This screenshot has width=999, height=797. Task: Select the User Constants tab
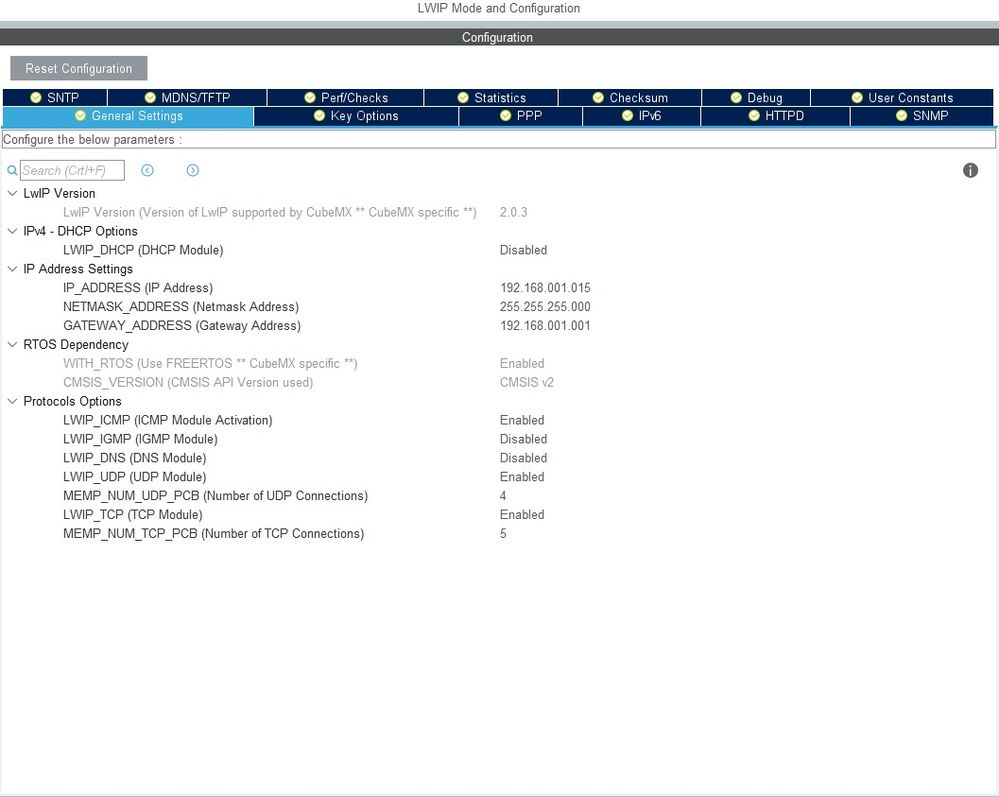pos(902,97)
